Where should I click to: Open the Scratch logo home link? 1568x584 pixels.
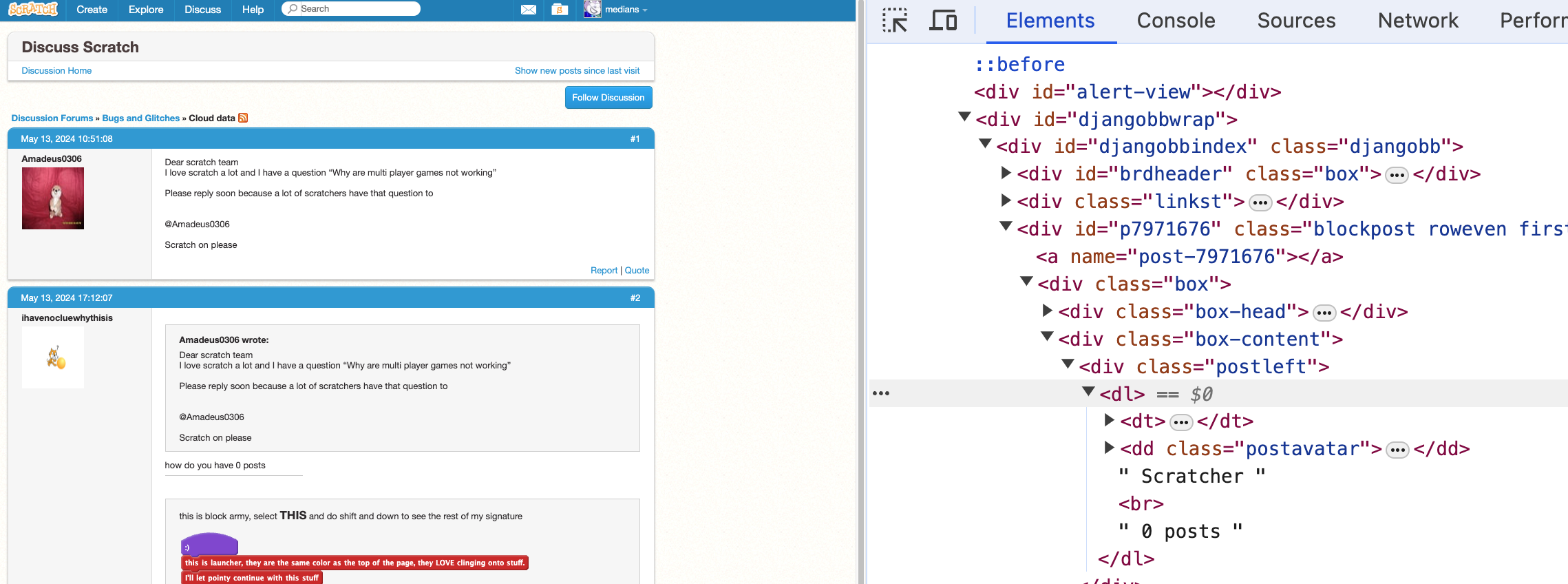click(33, 9)
